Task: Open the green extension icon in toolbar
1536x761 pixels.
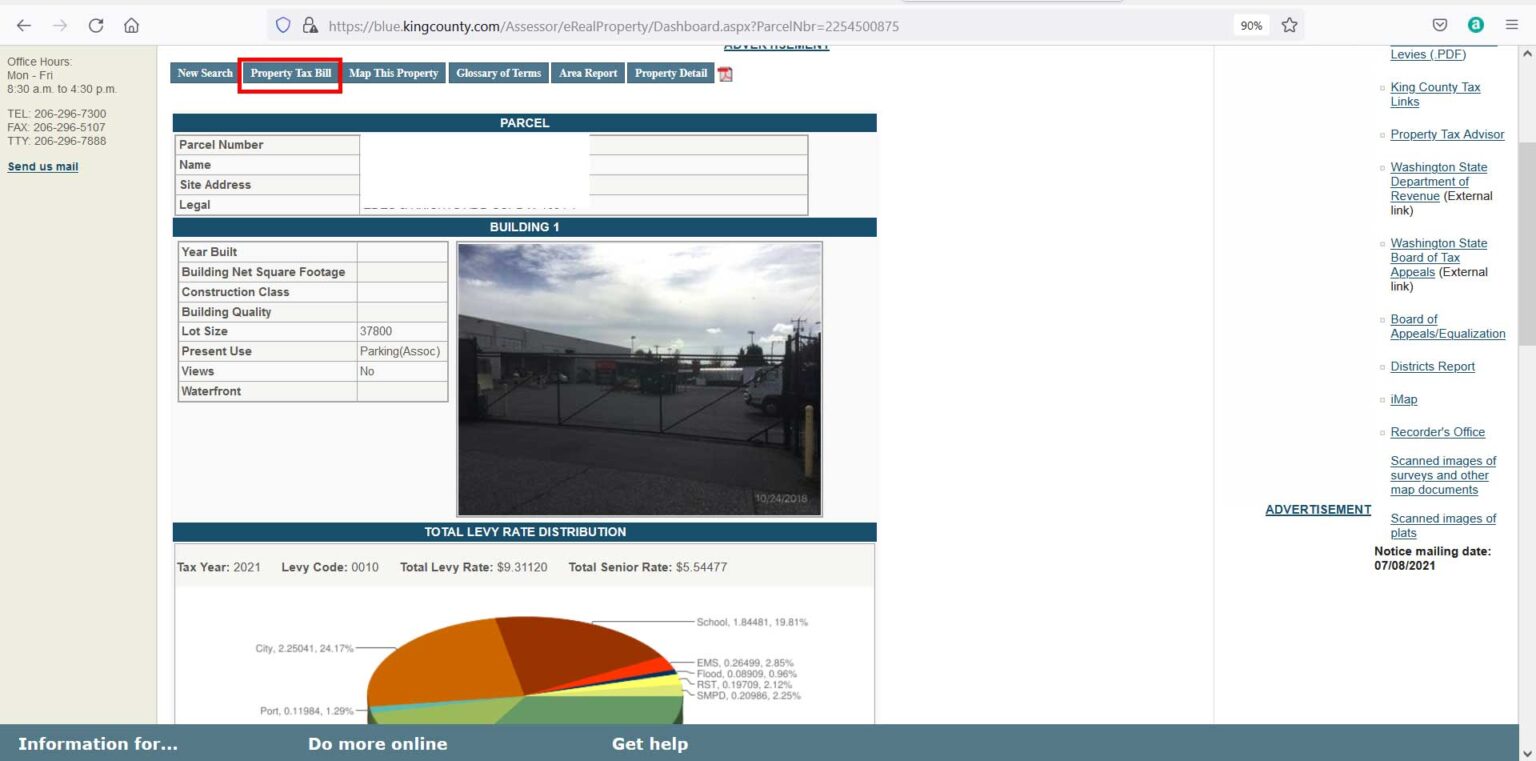Action: [1475, 26]
